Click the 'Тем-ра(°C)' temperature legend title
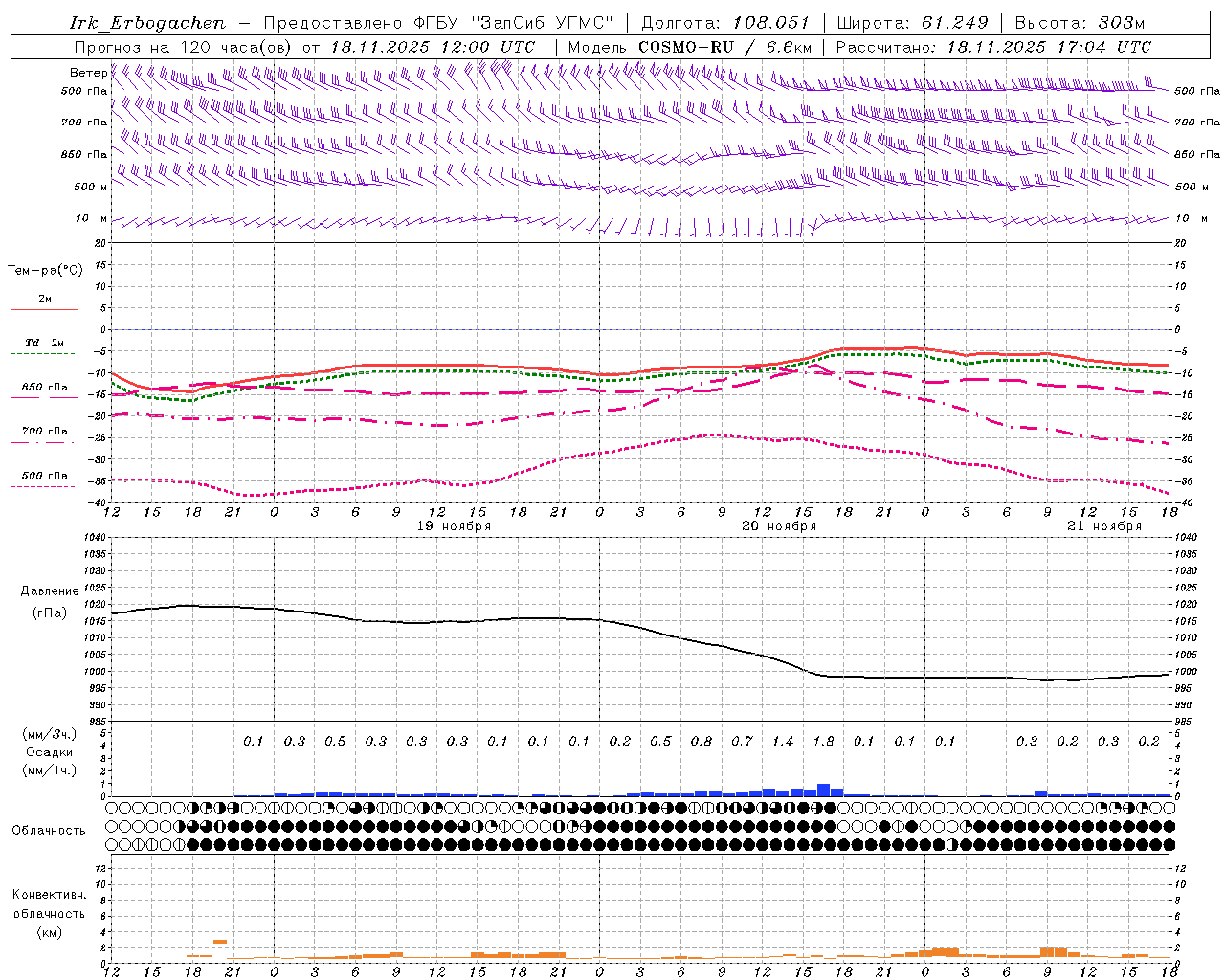The width and height of the screenshot is (1225, 980). [45, 271]
